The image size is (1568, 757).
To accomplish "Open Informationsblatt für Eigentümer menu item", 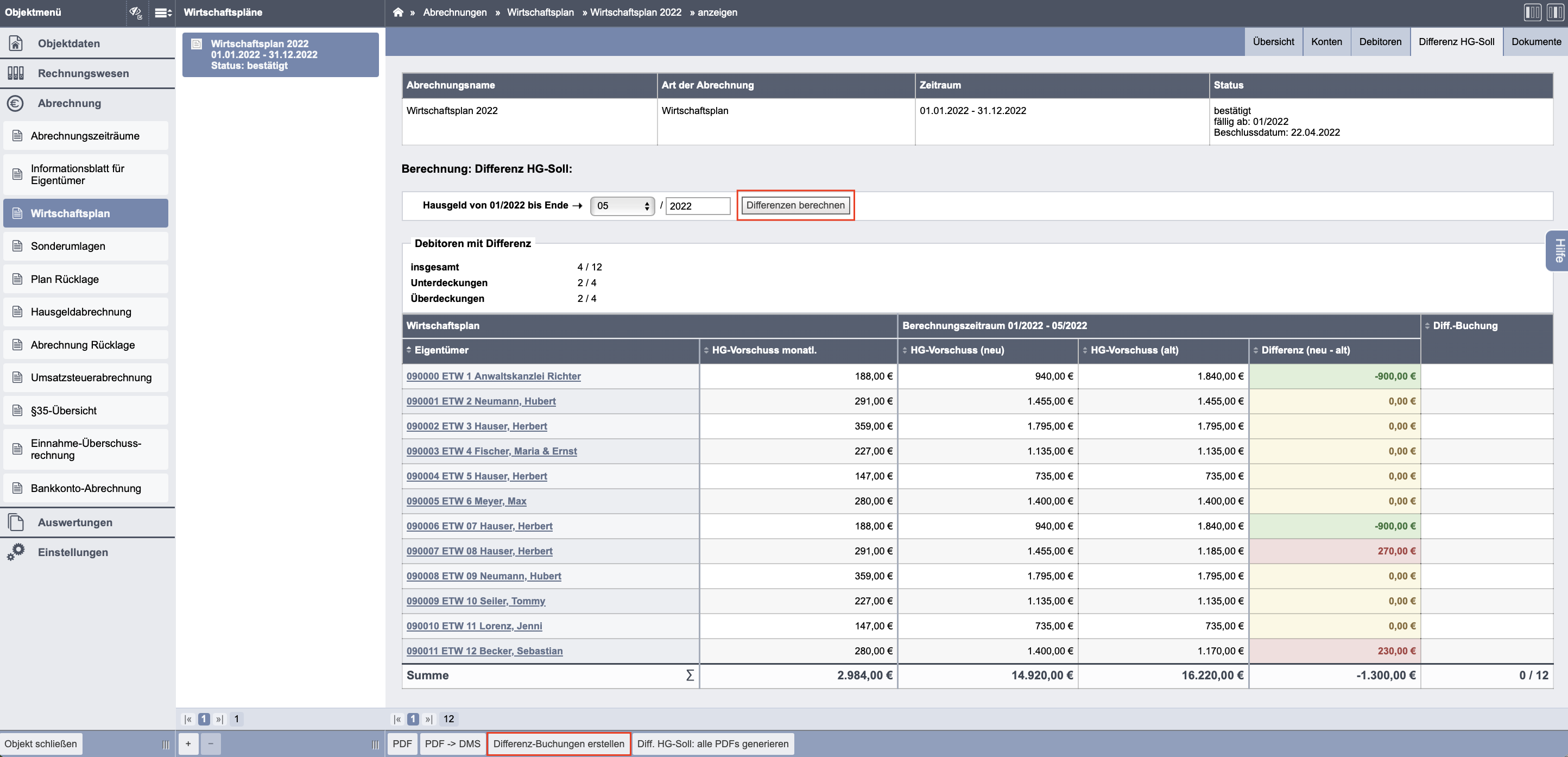I will (86, 174).
